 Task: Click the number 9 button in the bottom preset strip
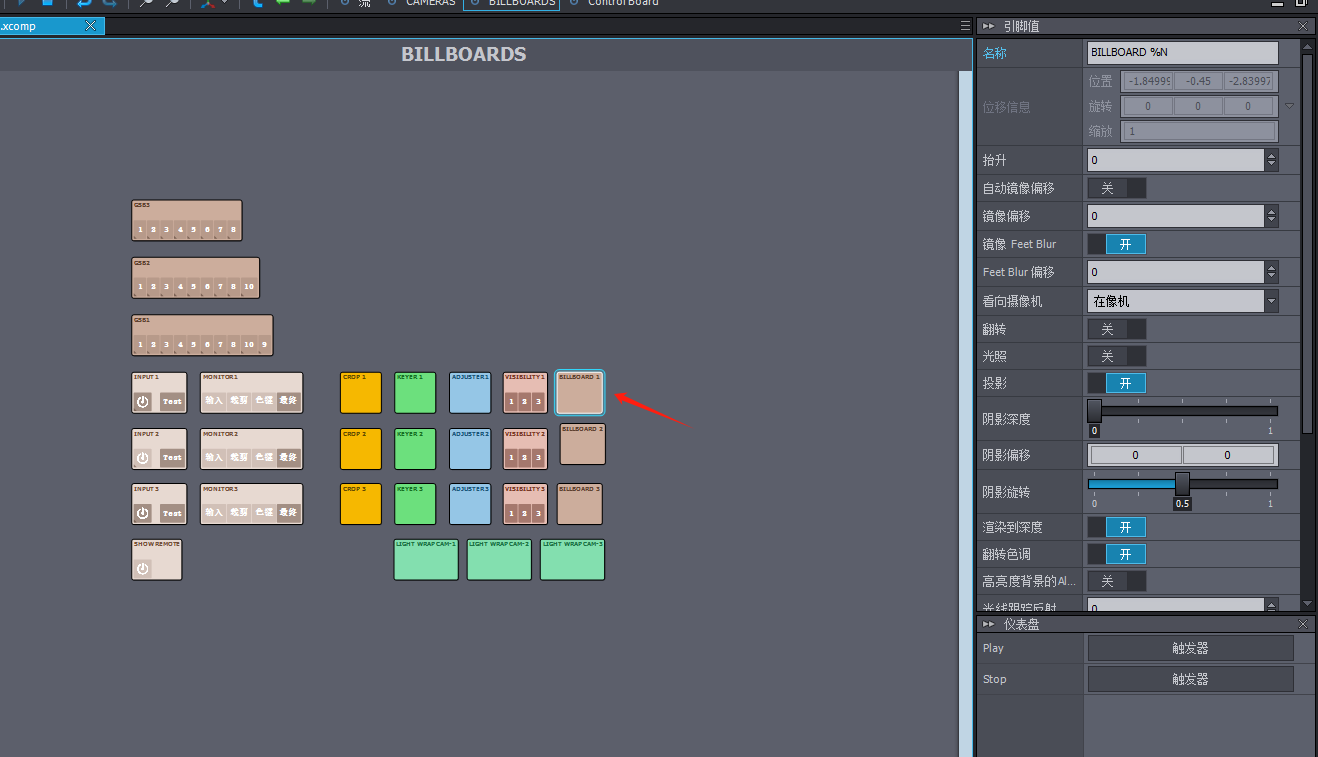pyautogui.click(x=264, y=344)
